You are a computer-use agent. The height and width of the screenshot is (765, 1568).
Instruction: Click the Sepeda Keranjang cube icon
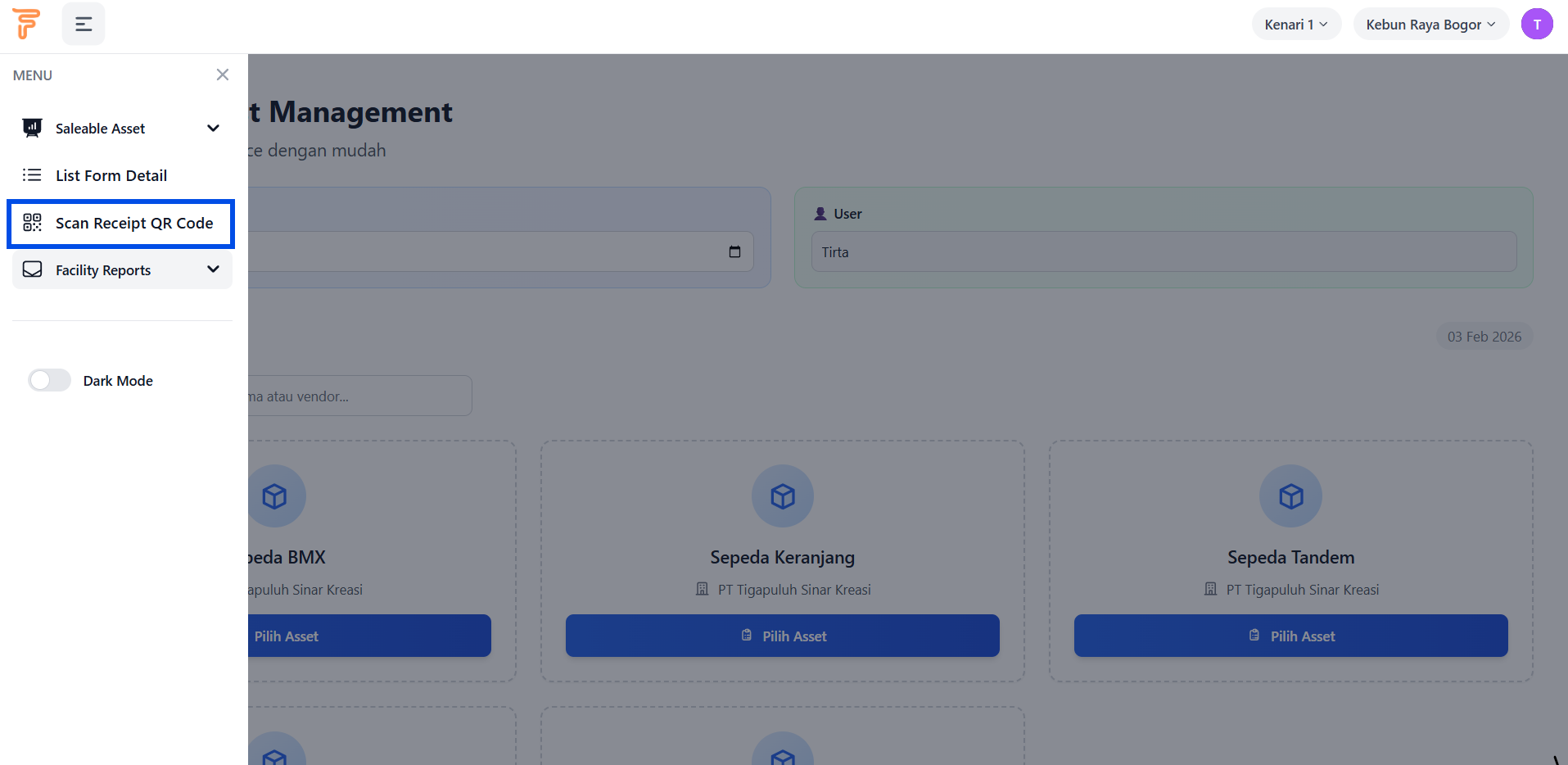(782, 496)
